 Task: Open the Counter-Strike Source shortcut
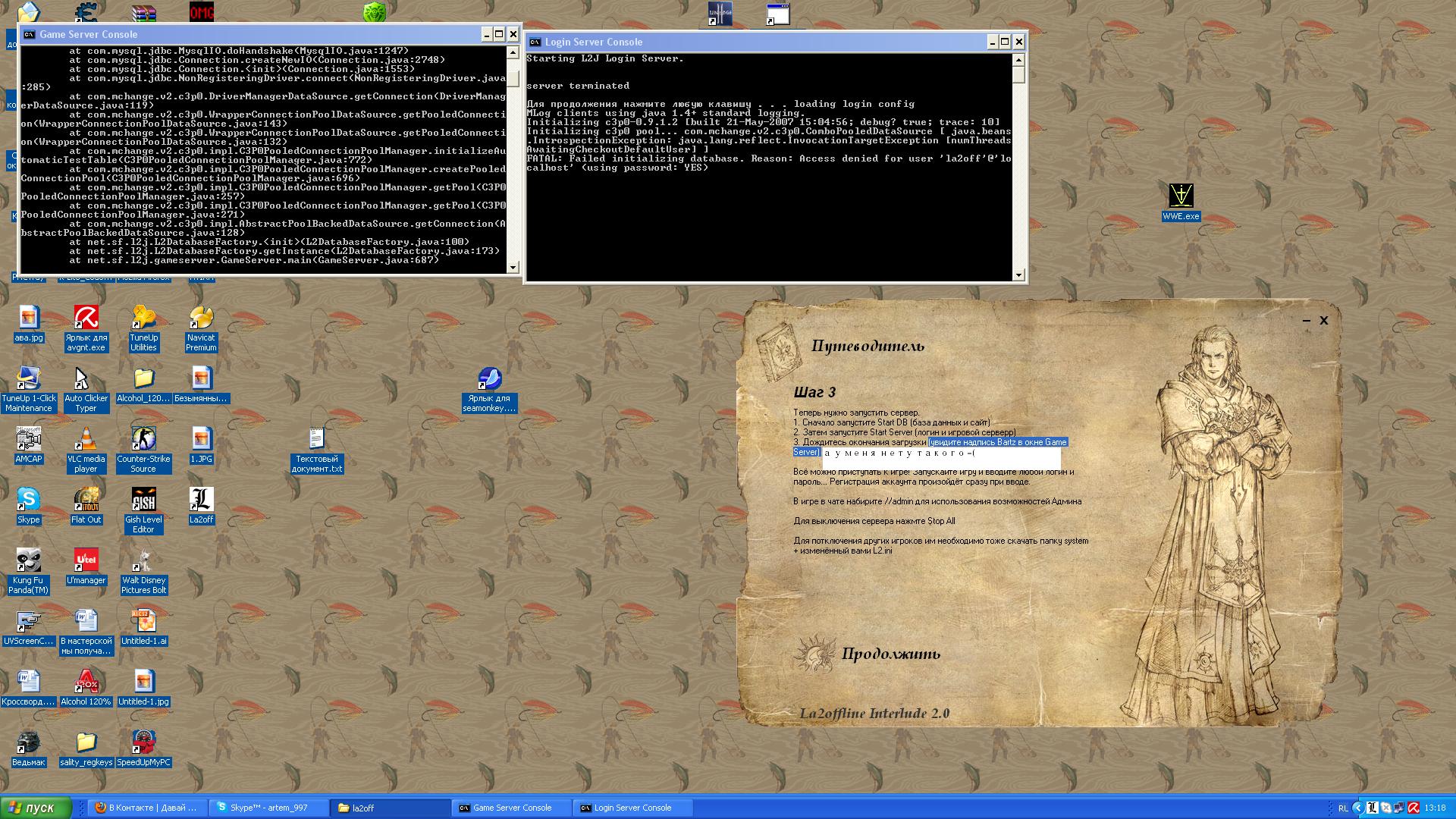coord(143,440)
